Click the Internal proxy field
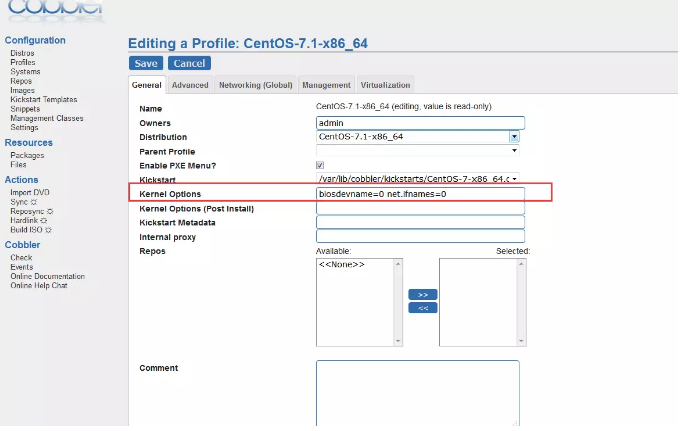The width and height of the screenshot is (681, 431). pos(420,236)
